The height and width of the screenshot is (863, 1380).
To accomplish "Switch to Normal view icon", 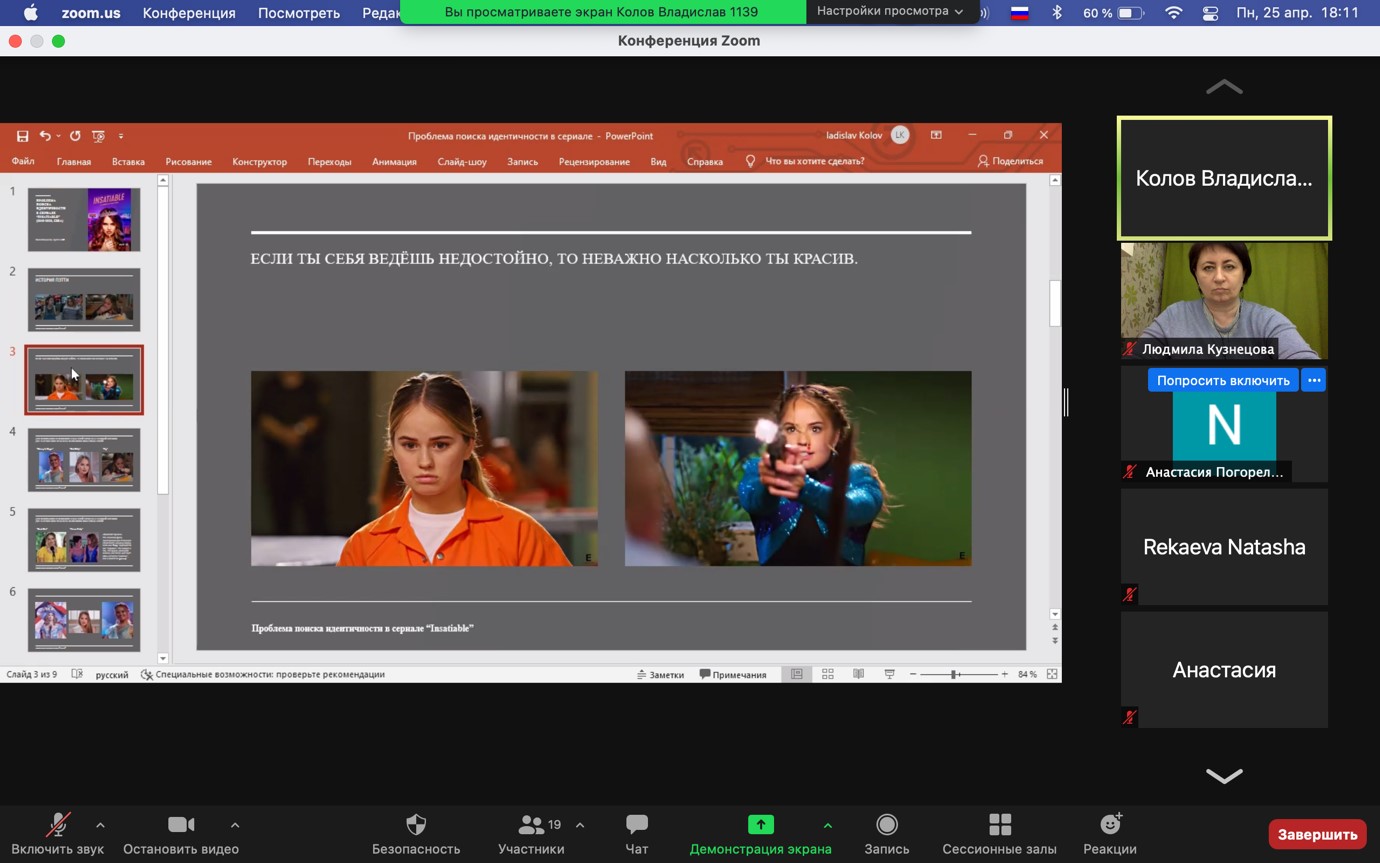I will (x=797, y=675).
